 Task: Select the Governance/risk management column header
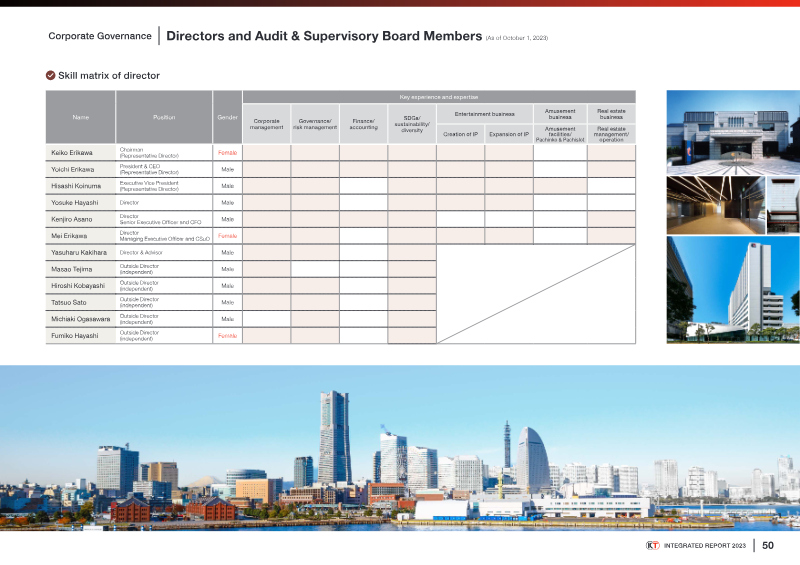click(x=315, y=124)
